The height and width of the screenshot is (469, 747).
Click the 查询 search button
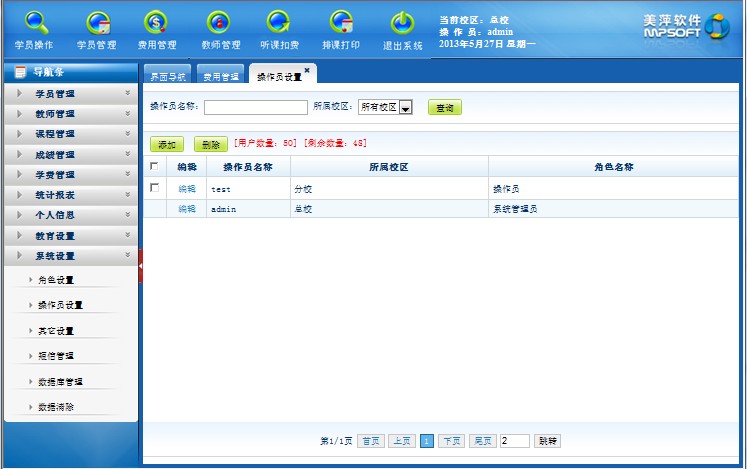tap(445, 108)
